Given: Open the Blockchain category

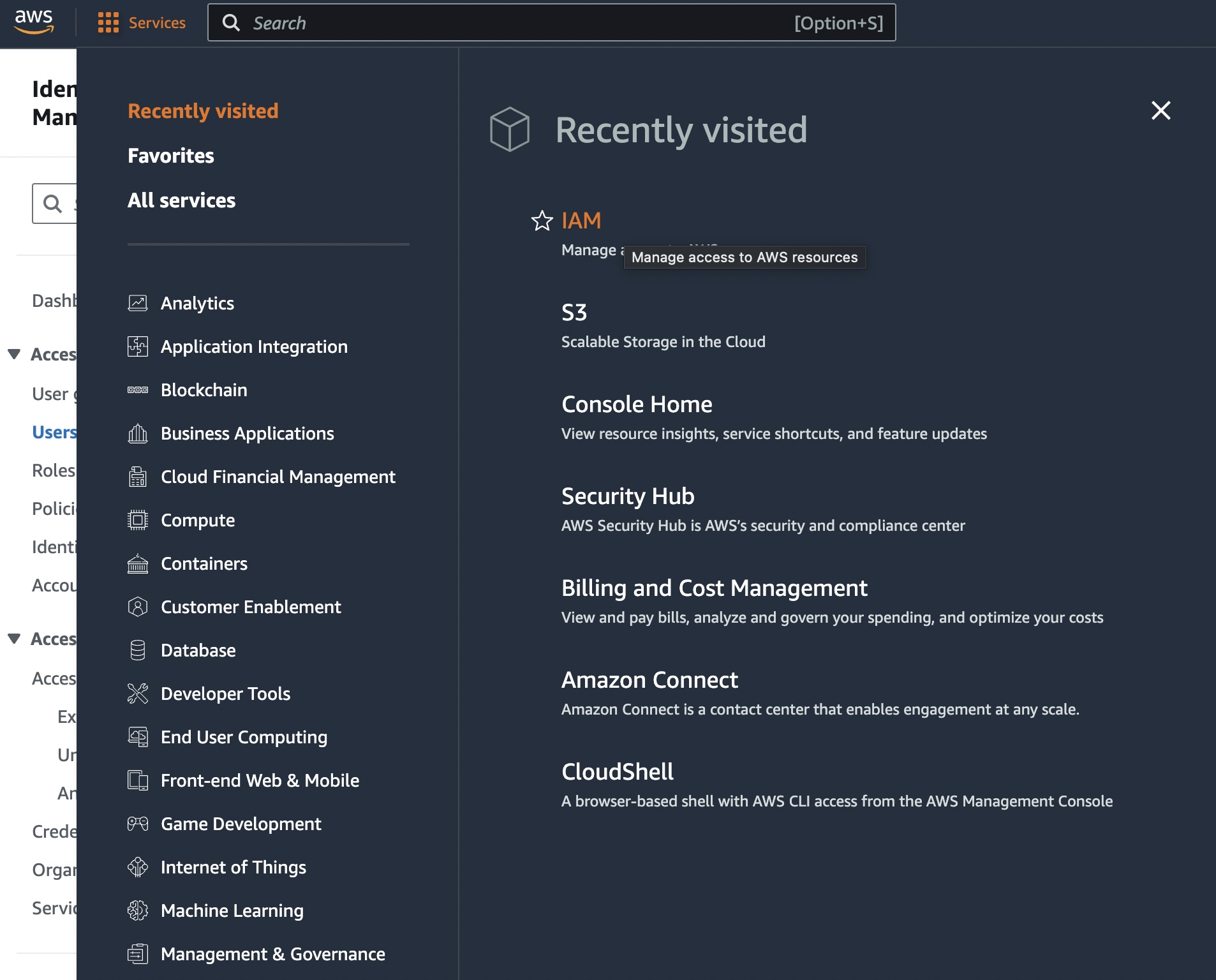Looking at the screenshot, I should [204, 390].
